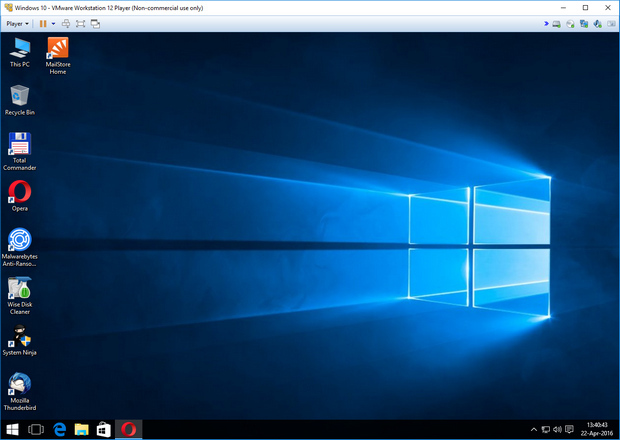The width and height of the screenshot is (620, 440).
Task: Select the System Ninja shortcut
Action: 20,340
